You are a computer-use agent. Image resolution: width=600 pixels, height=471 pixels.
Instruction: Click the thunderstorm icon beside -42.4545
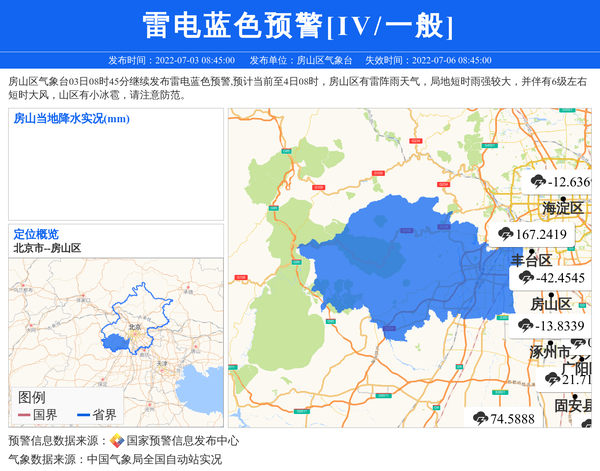[526, 278]
